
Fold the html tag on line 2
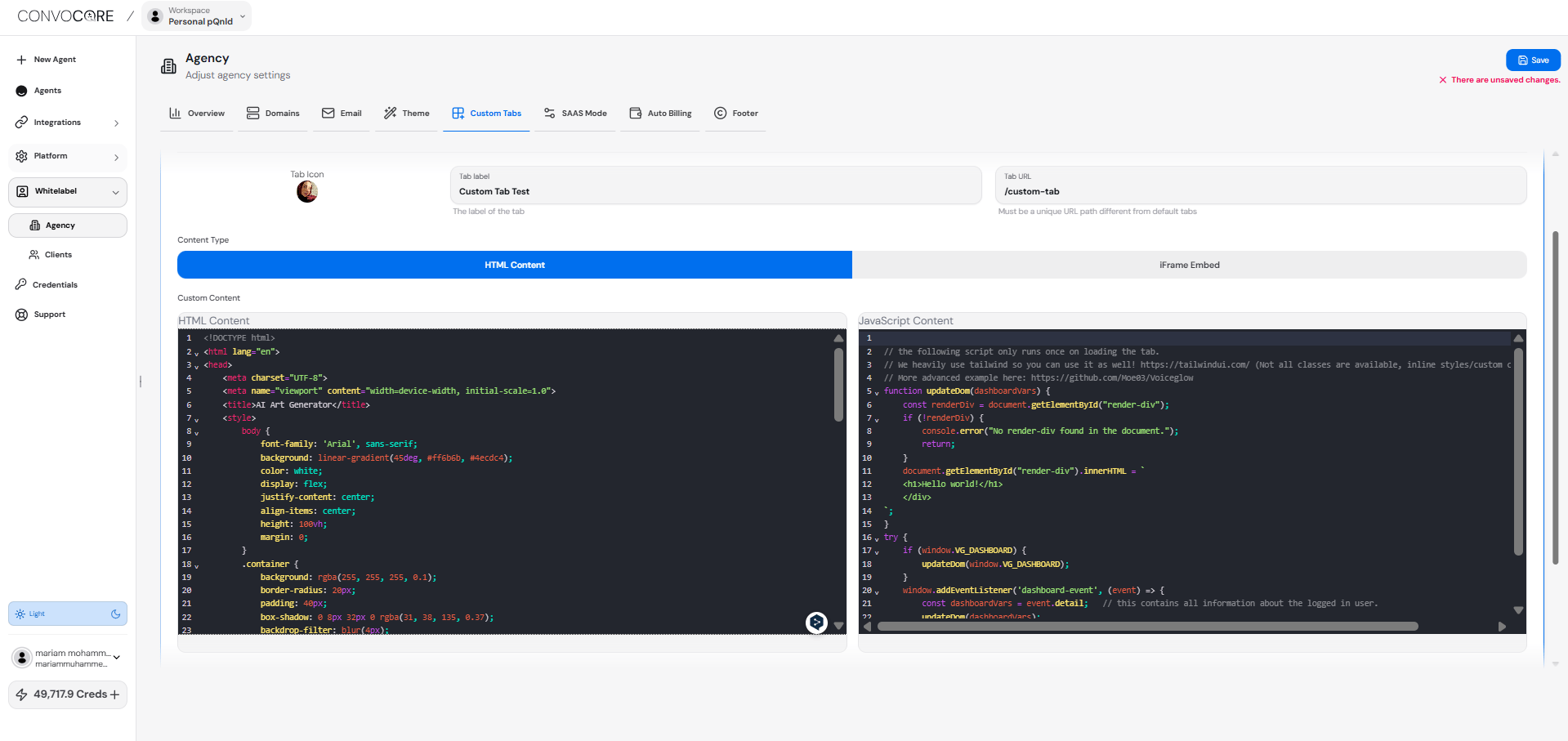(196, 354)
